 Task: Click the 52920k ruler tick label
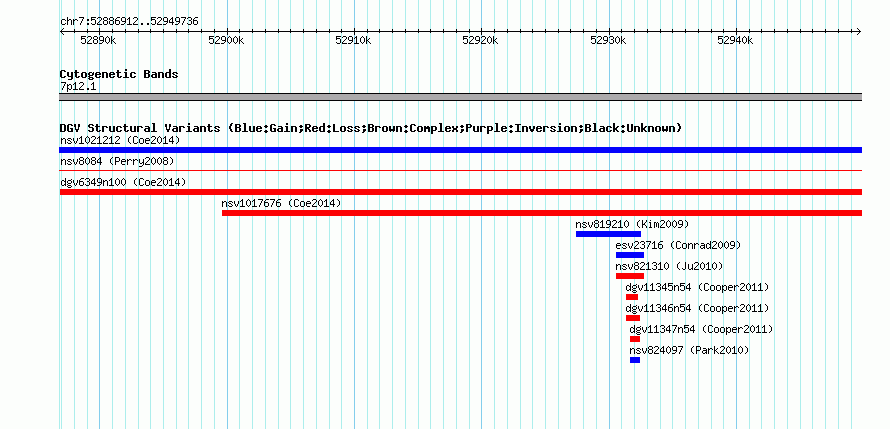coord(481,40)
